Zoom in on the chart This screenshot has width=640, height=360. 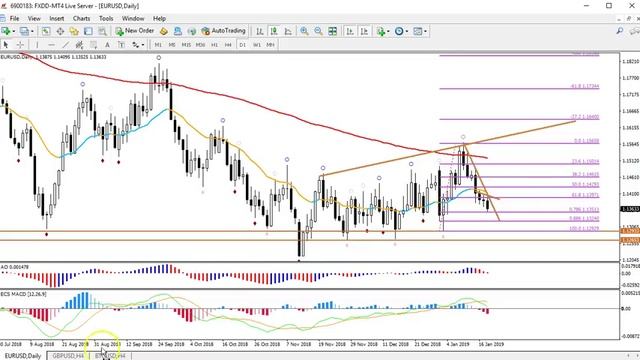(304, 31)
